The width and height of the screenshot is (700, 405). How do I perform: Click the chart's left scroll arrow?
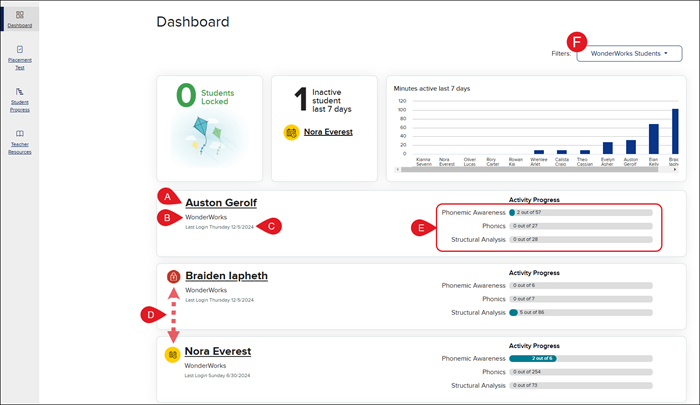point(399,169)
